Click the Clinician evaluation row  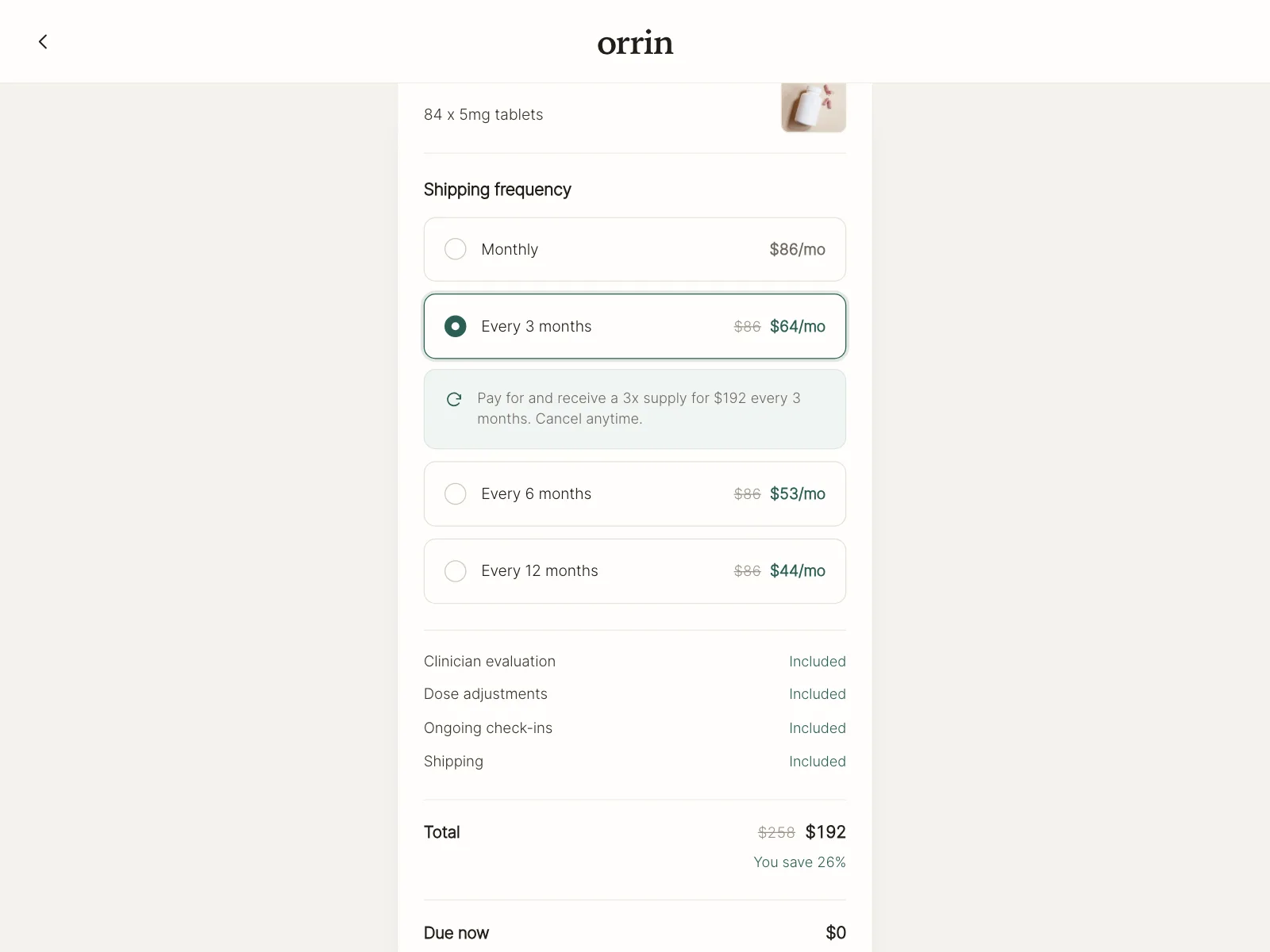click(x=635, y=661)
